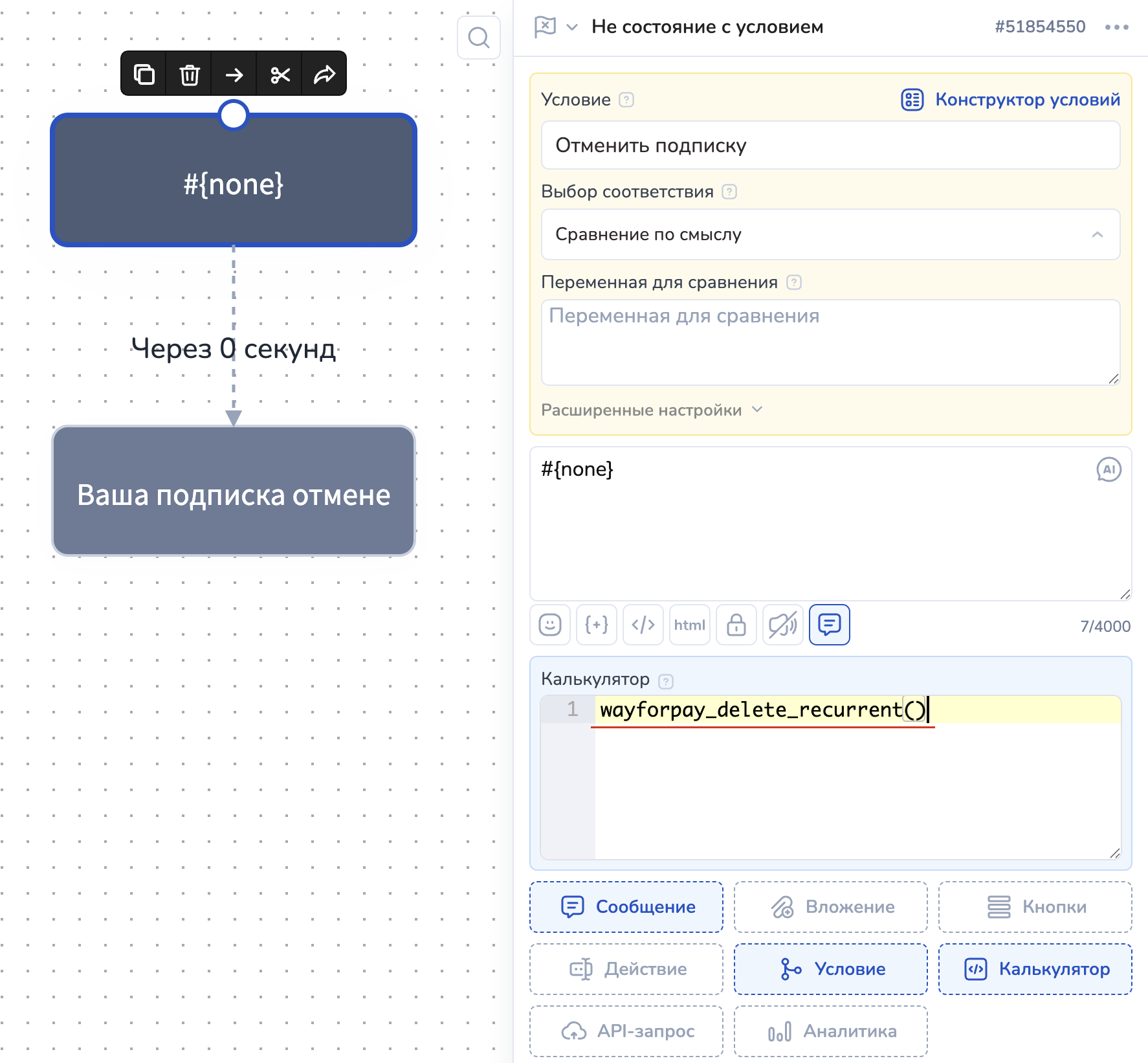1148x1063 pixels.
Task: Toggle the lock icon under message
Action: pos(736,625)
